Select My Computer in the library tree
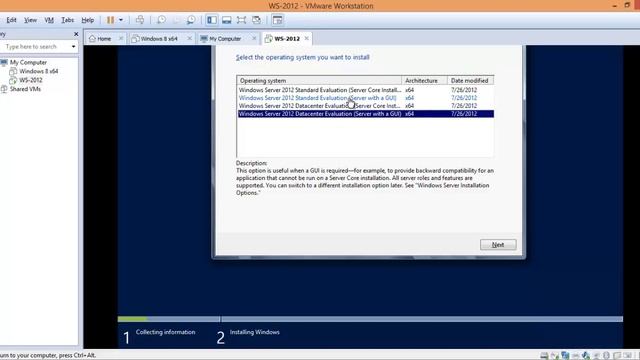Screen dimensions: 640x360 click(x=28, y=62)
